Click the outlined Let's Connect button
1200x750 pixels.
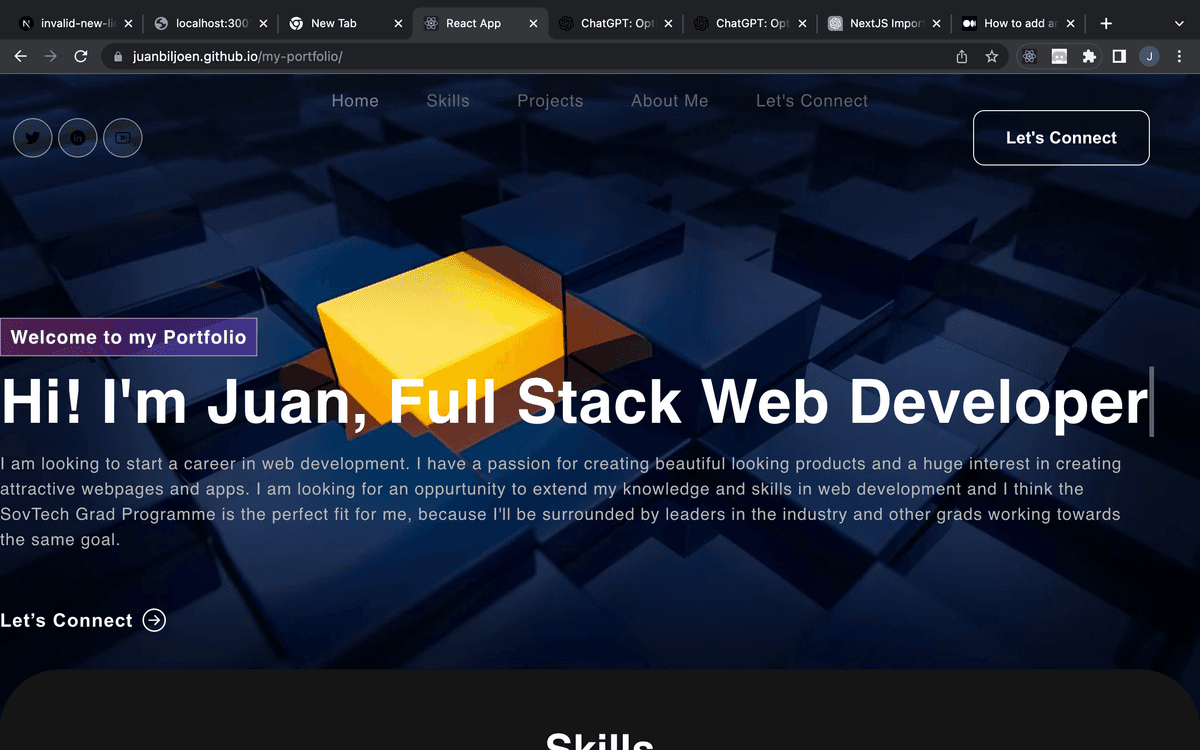(1061, 138)
